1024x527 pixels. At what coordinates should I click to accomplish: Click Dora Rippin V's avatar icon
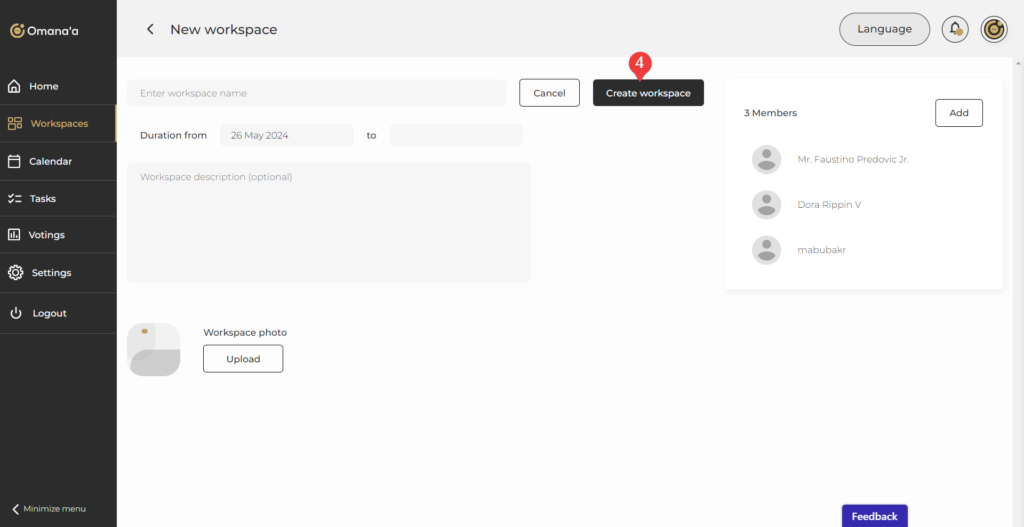(766, 204)
